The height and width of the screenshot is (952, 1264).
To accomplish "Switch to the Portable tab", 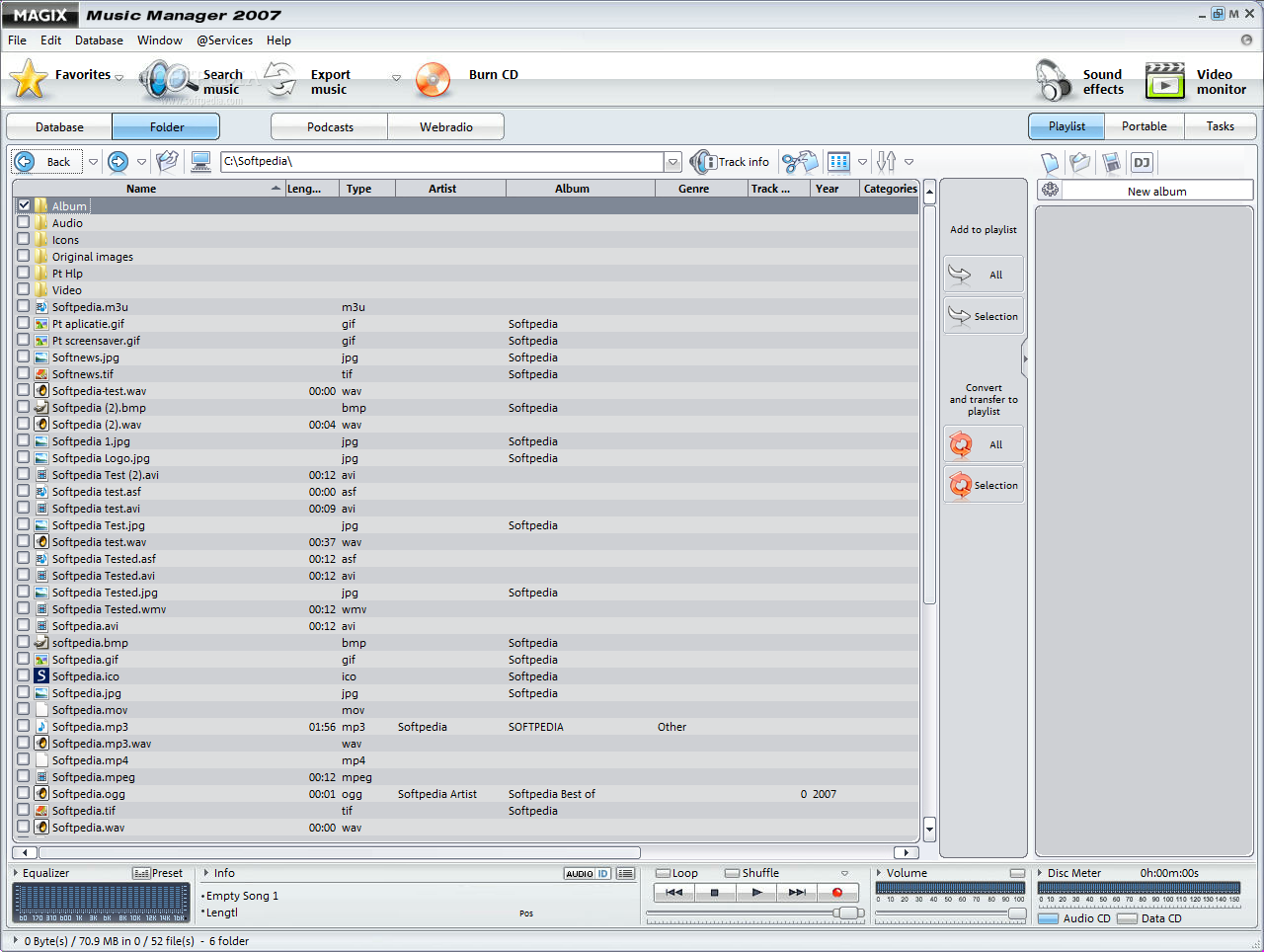I will (1145, 126).
